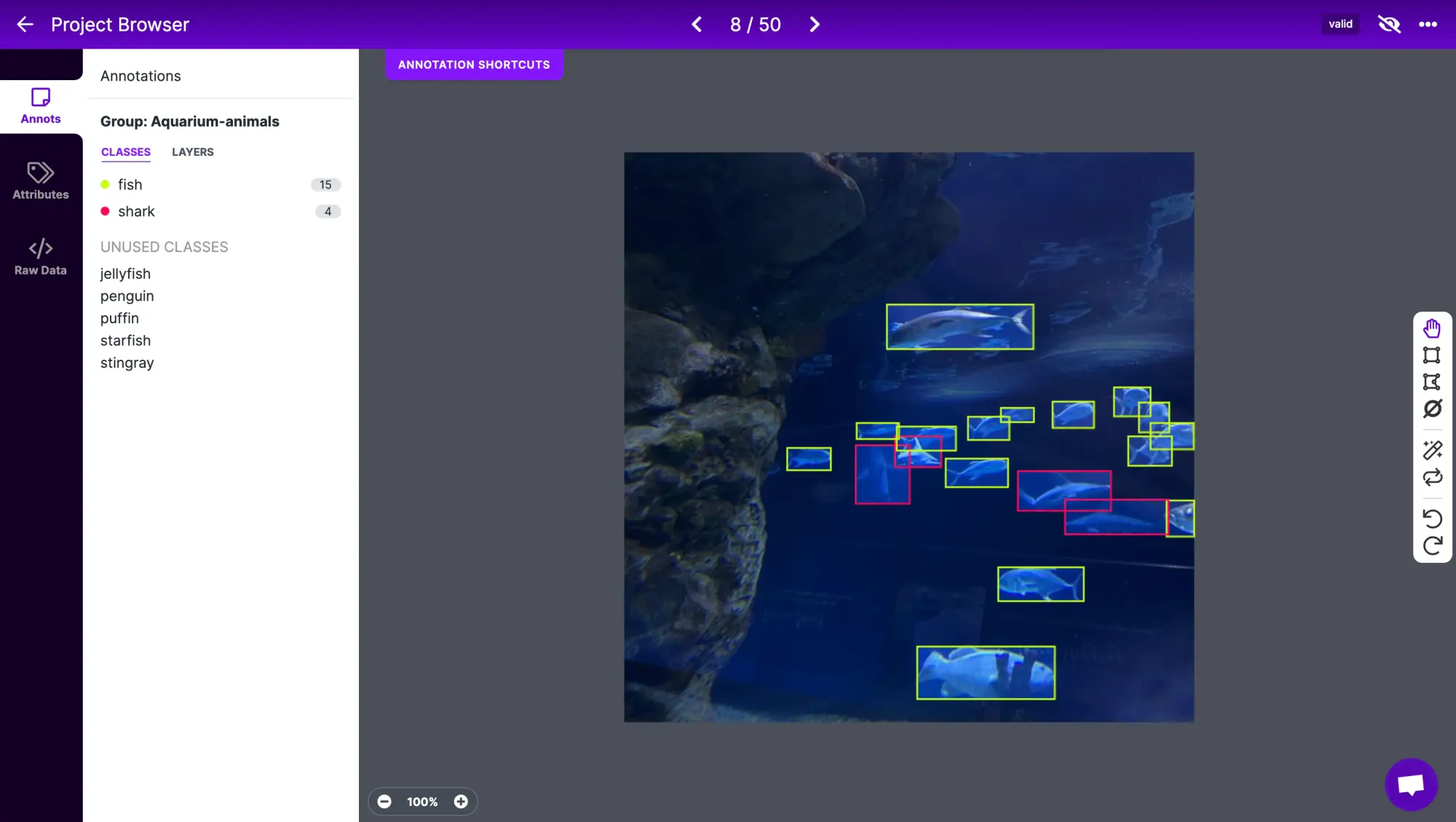The width and height of the screenshot is (1456, 822).
Task: Select the bounding box tool
Action: pyautogui.click(x=1432, y=355)
